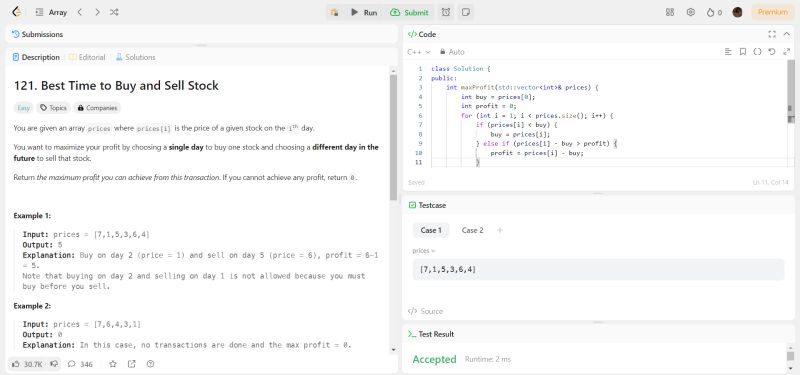Go to the next problem
The image size is (800, 375).
97,12
